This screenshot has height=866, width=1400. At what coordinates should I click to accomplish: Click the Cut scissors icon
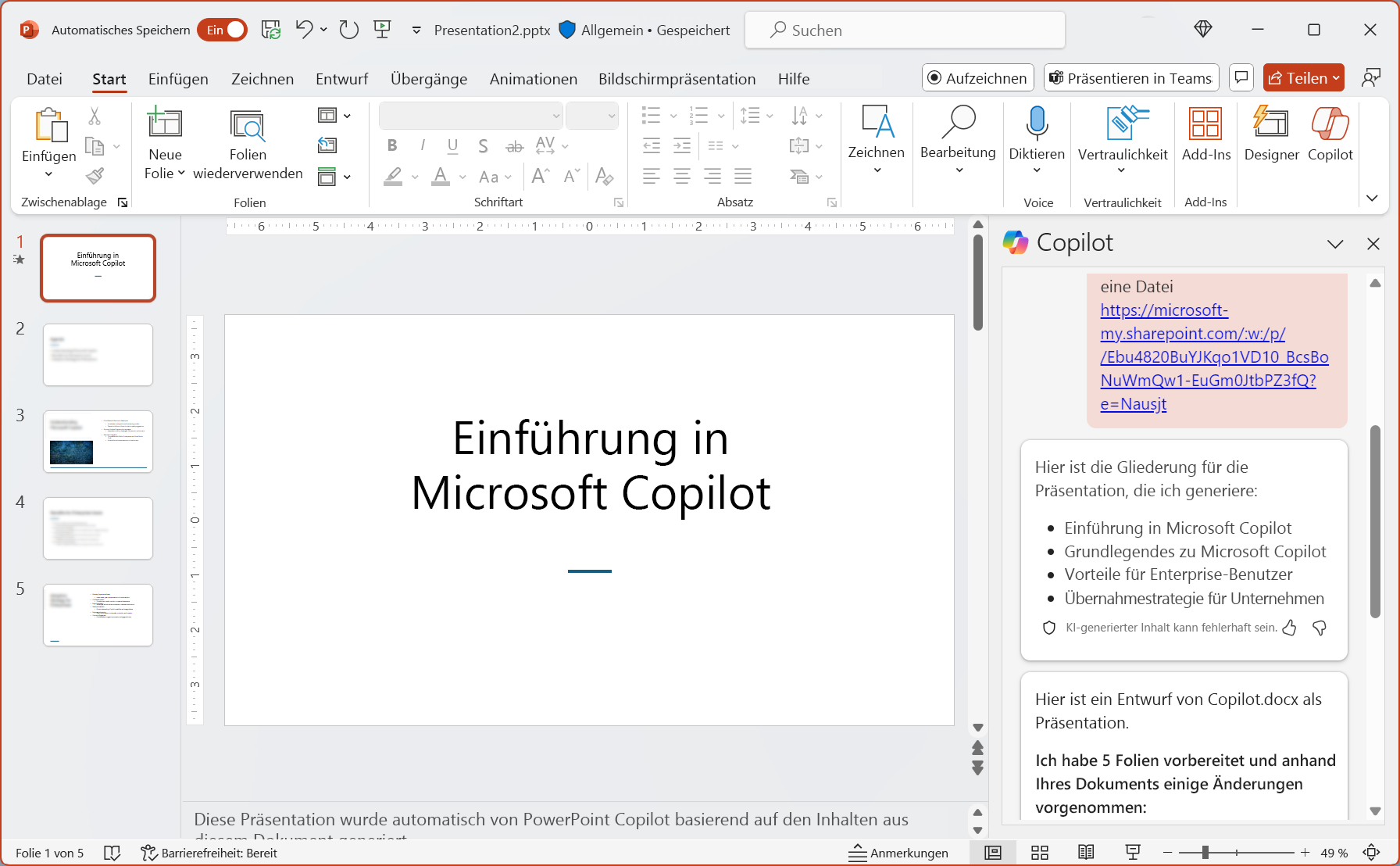[x=95, y=116]
